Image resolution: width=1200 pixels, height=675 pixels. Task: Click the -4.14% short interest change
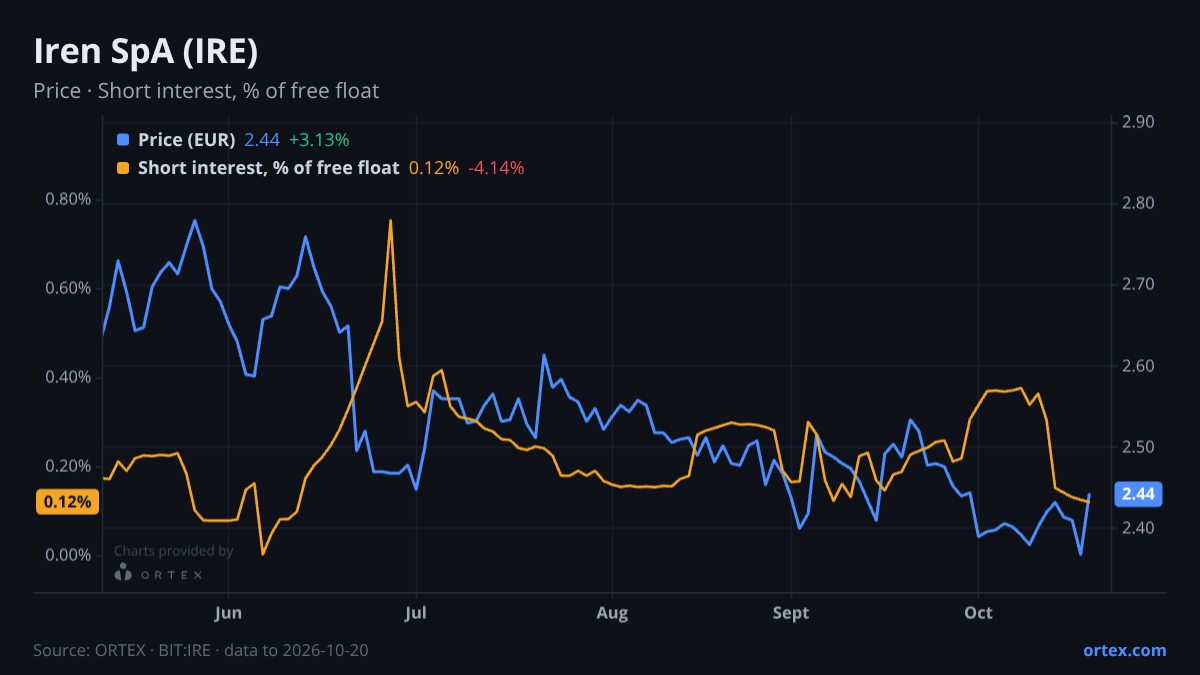pyautogui.click(x=496, y=168)
